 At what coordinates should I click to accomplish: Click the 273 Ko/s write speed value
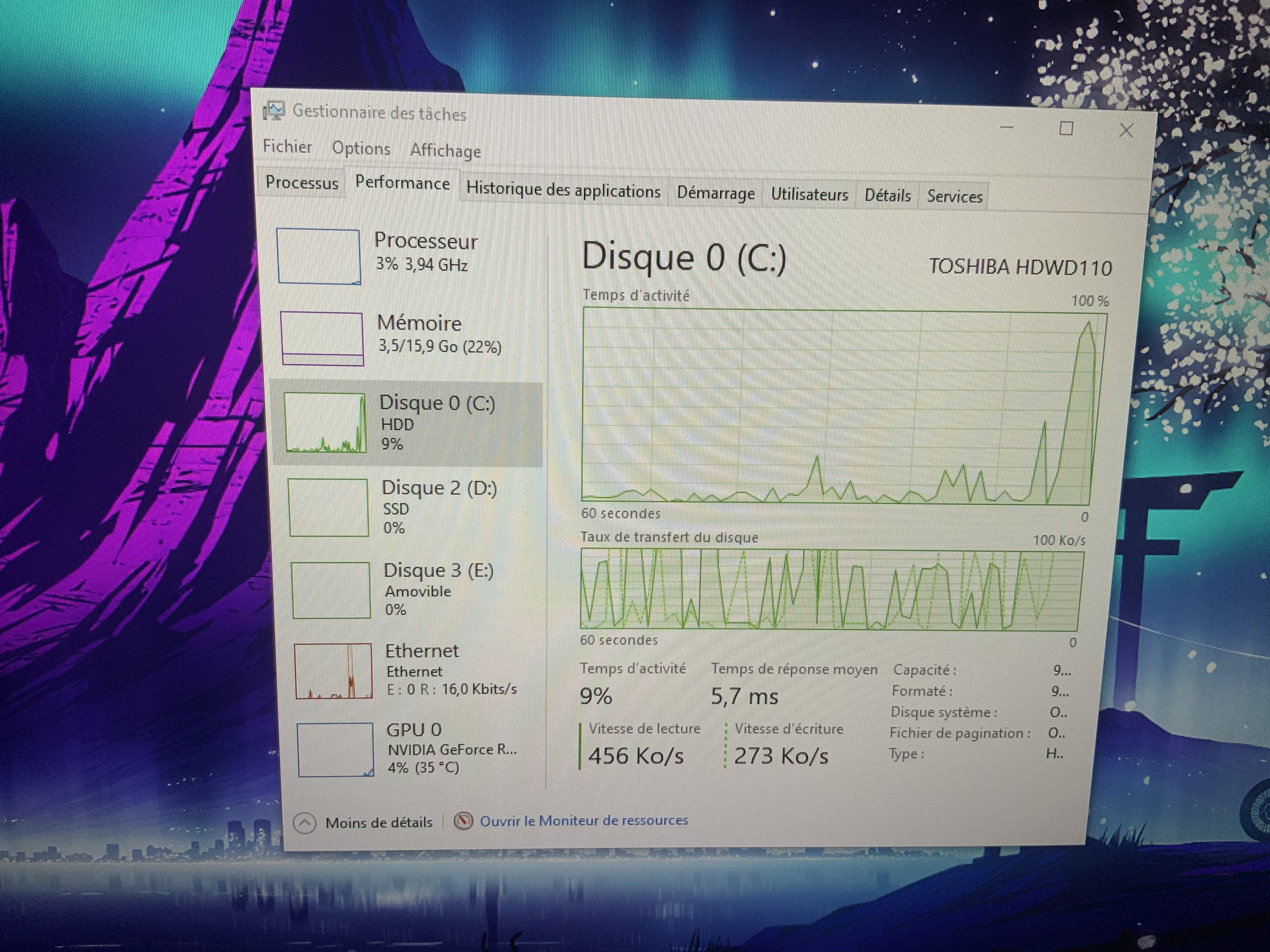pos(781,756)
